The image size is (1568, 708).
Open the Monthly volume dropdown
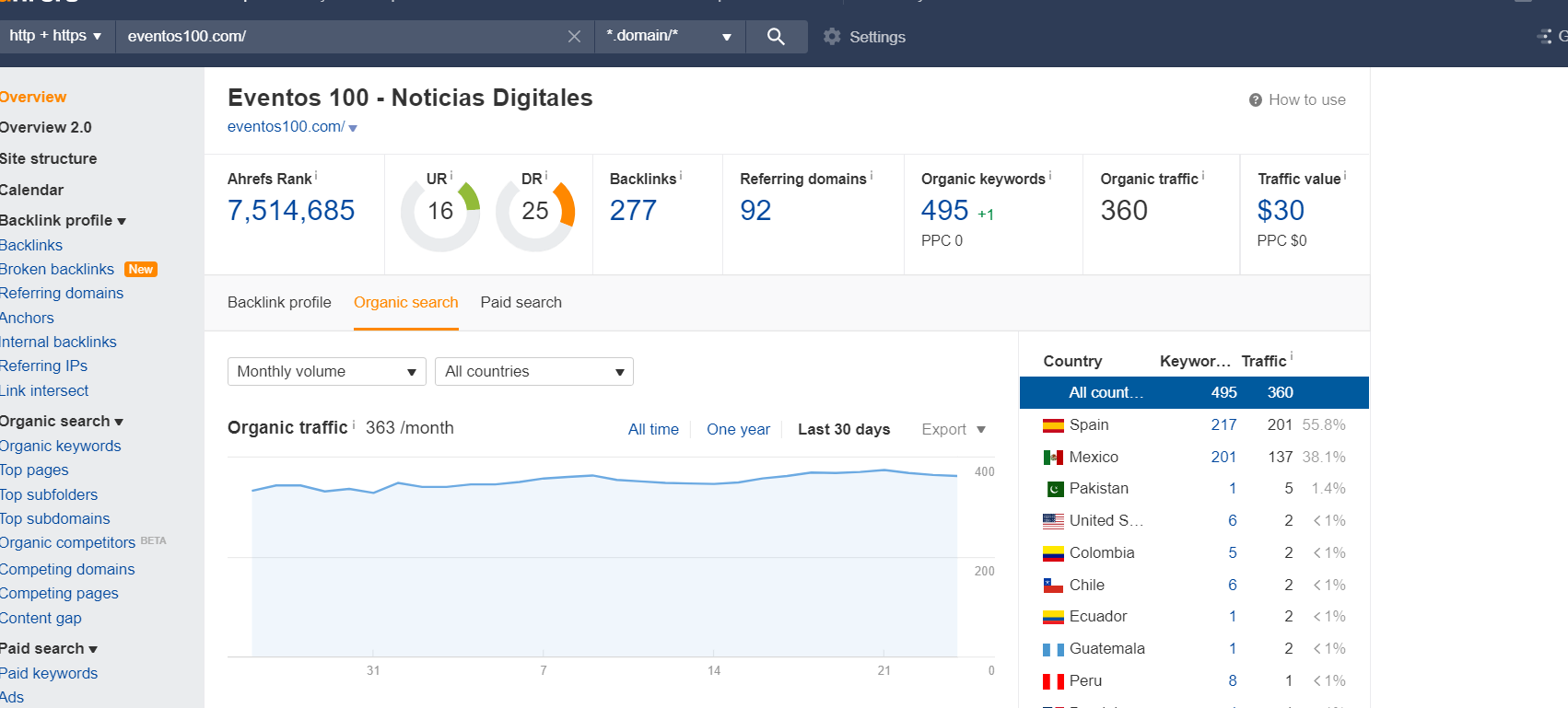(327, 372)
